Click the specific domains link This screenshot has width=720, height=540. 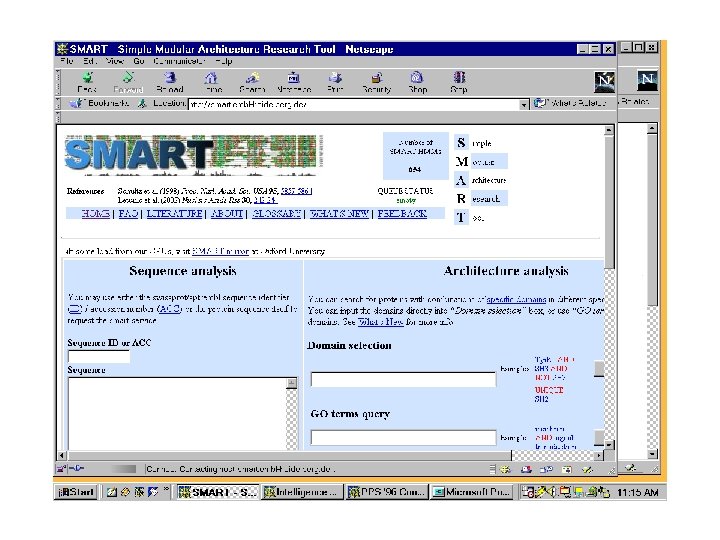coord(516,299)
